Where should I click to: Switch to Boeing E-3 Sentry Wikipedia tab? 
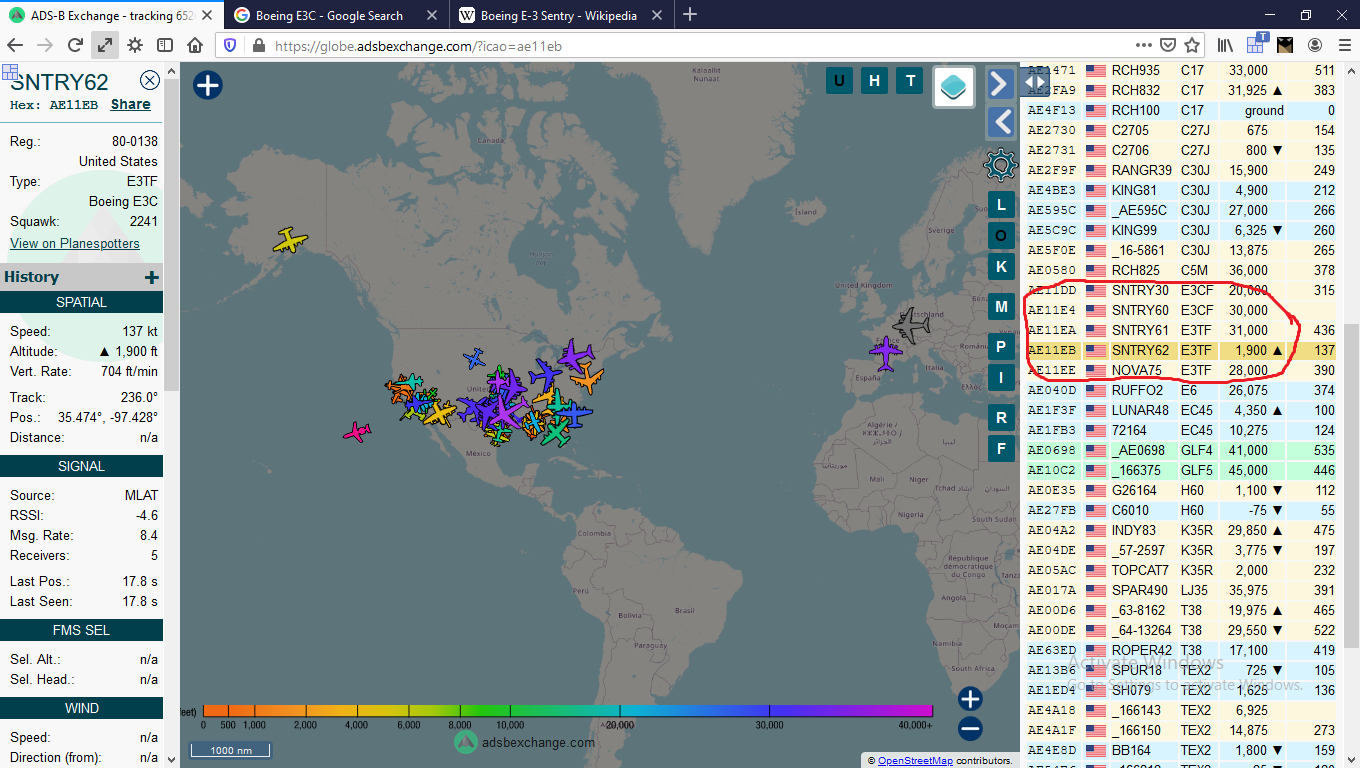pos(563,15)
